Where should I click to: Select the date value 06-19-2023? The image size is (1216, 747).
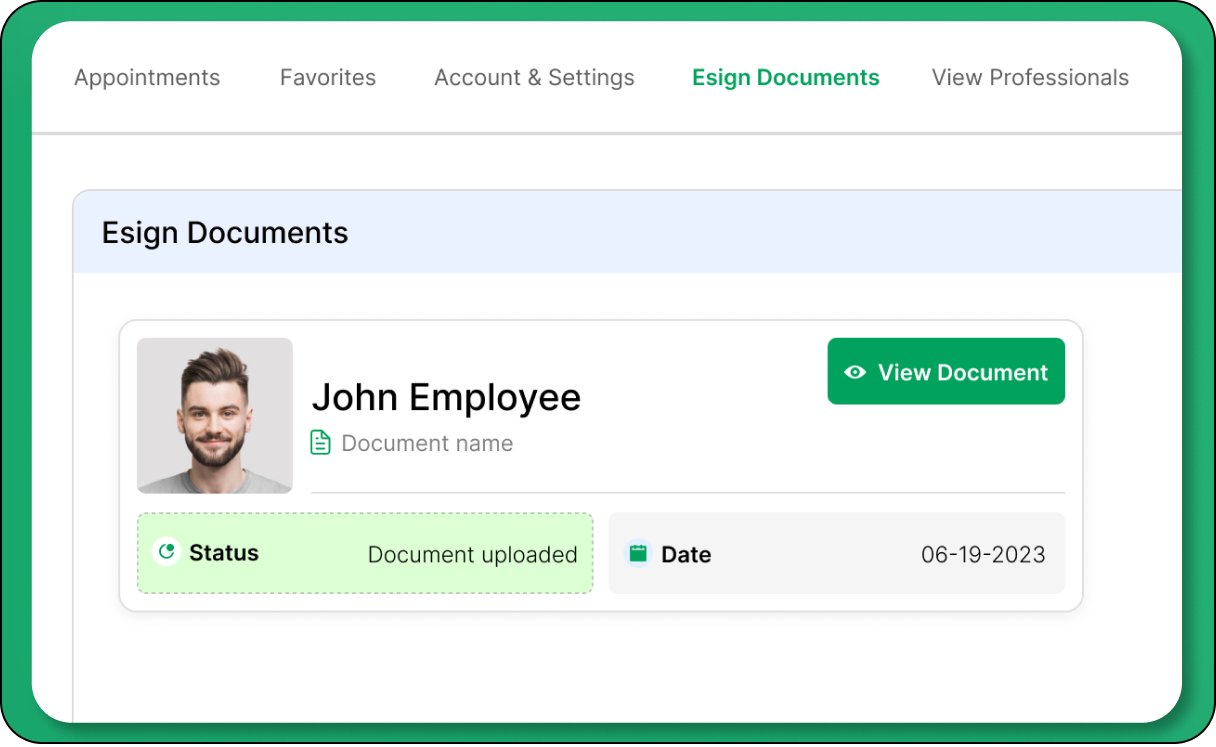983,555
